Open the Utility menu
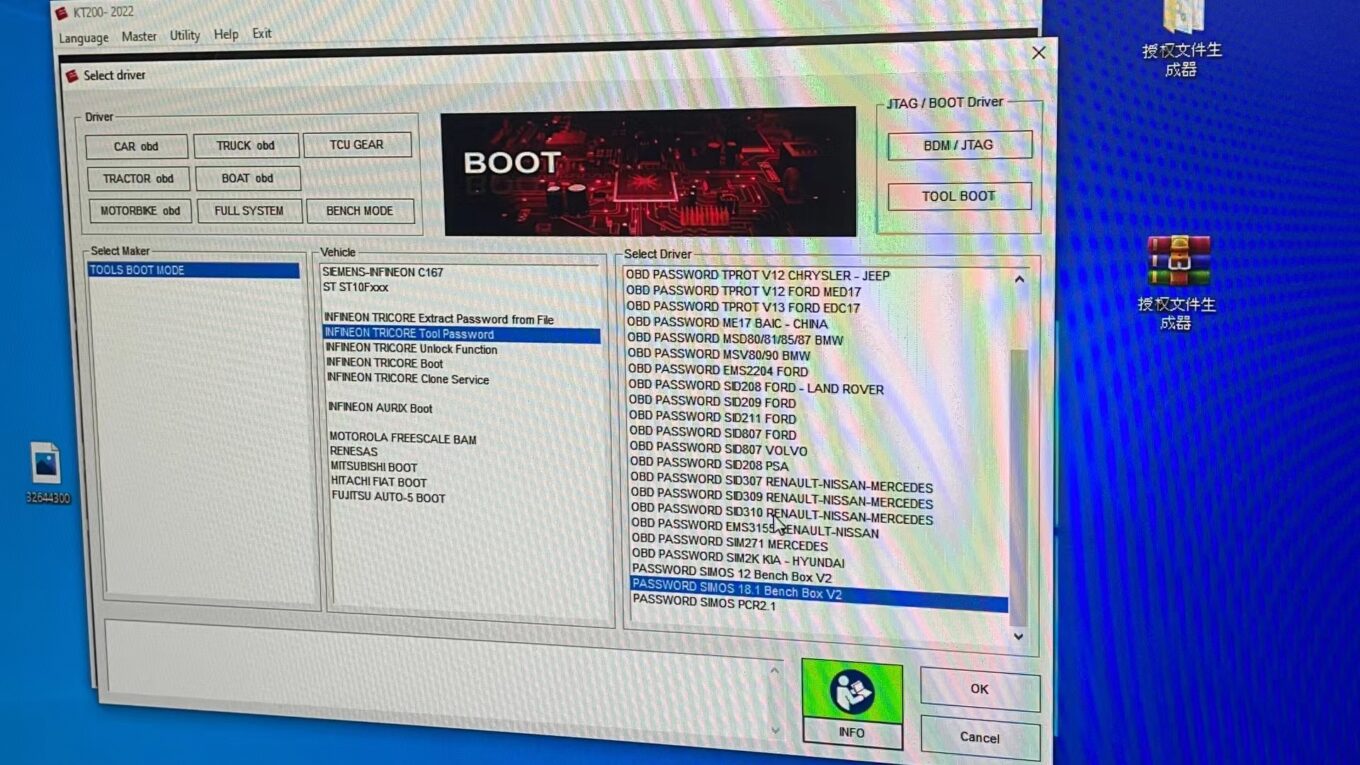The image size is (1360, 765). (184, 34)
